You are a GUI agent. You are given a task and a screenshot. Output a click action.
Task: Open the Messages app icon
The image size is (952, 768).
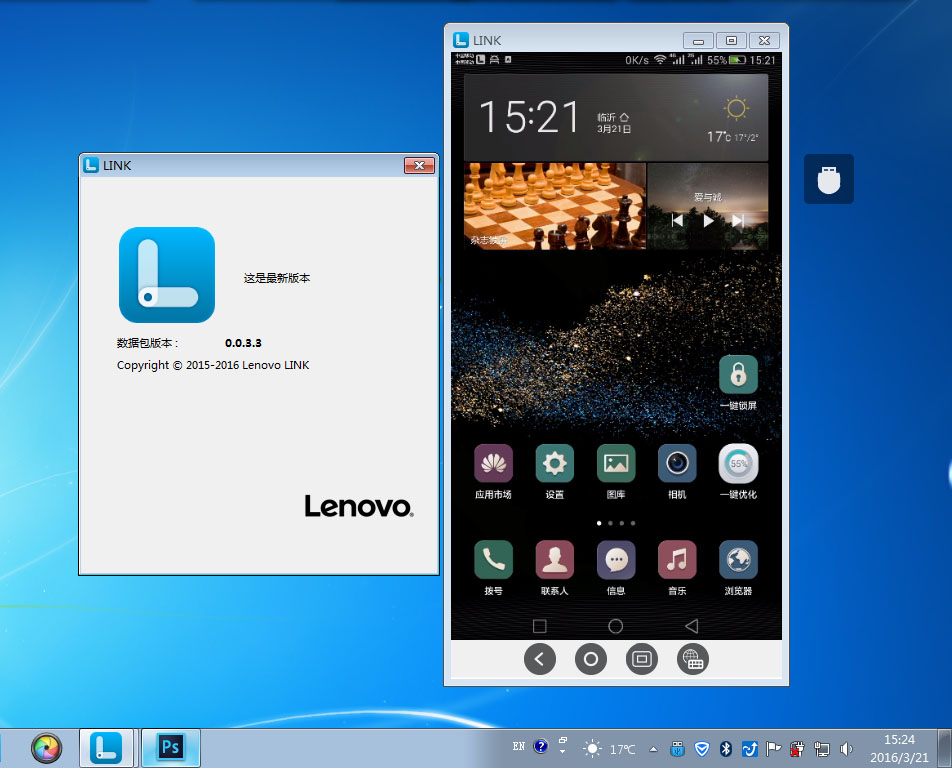click(x=616, y=560)
